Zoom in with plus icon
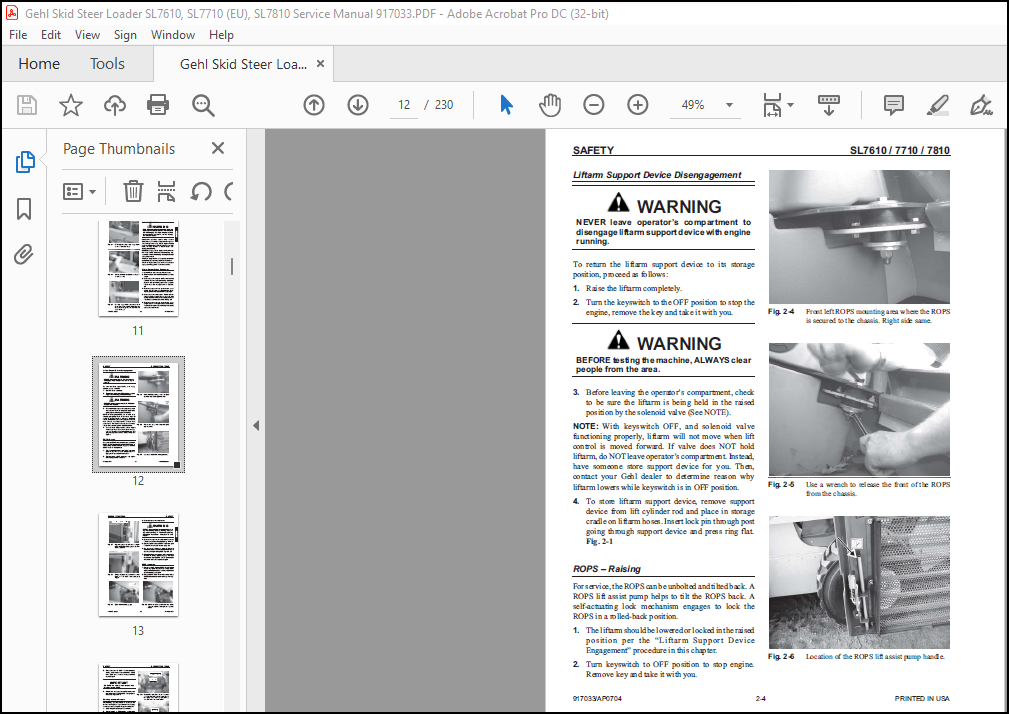1009x714 pixels. [638, 105]
